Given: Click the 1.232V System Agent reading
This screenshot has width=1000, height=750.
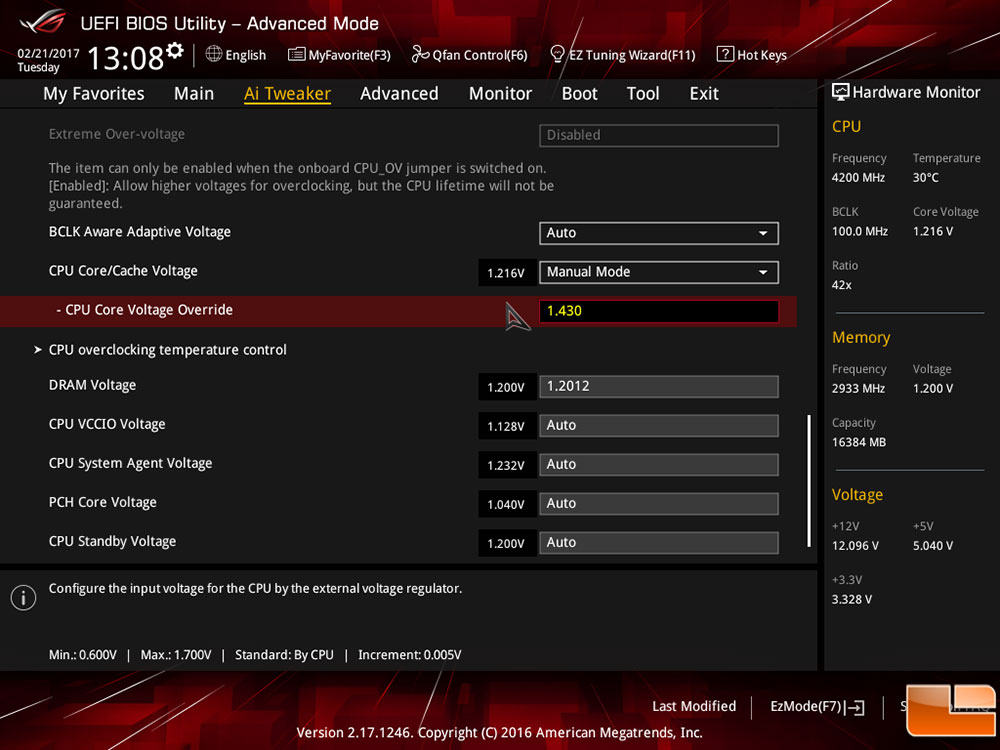Looking at the screenshot, I should pyautogui.click(x=506, y=466).
